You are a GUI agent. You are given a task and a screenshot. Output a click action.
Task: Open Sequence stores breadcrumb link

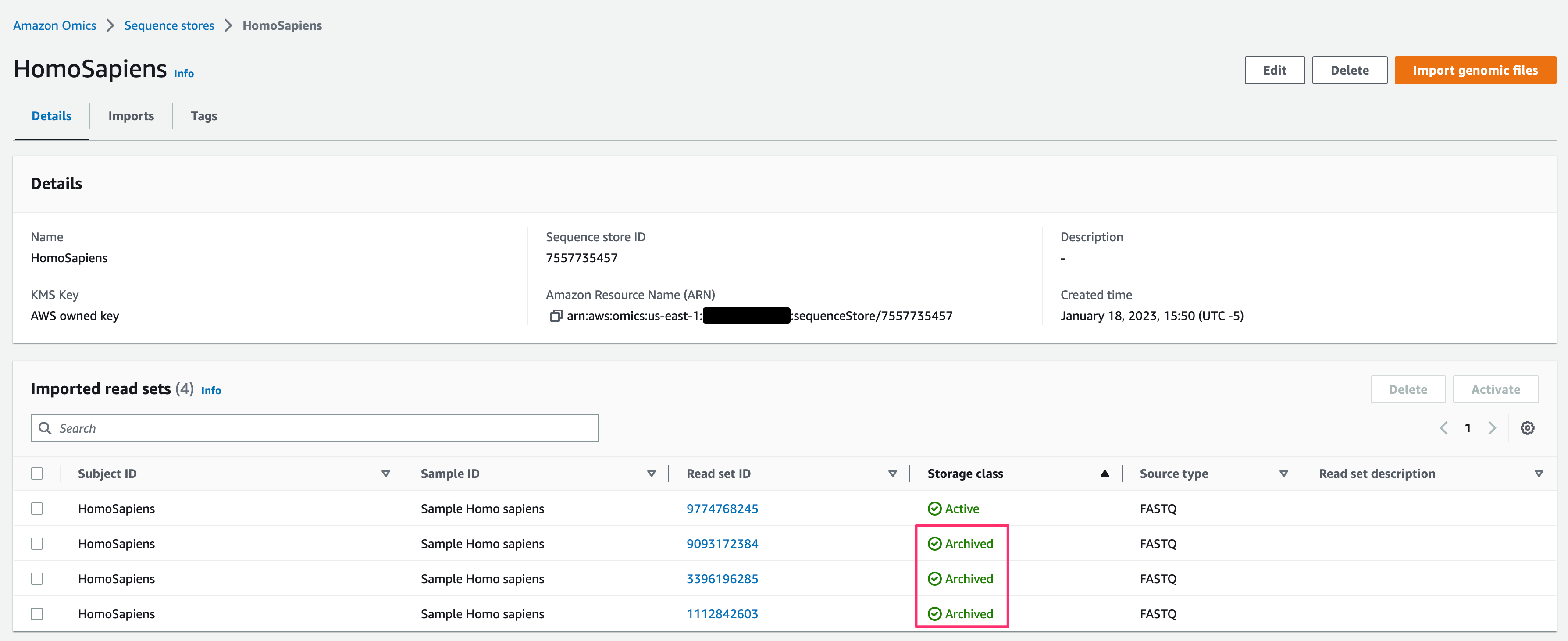point(169,25)
